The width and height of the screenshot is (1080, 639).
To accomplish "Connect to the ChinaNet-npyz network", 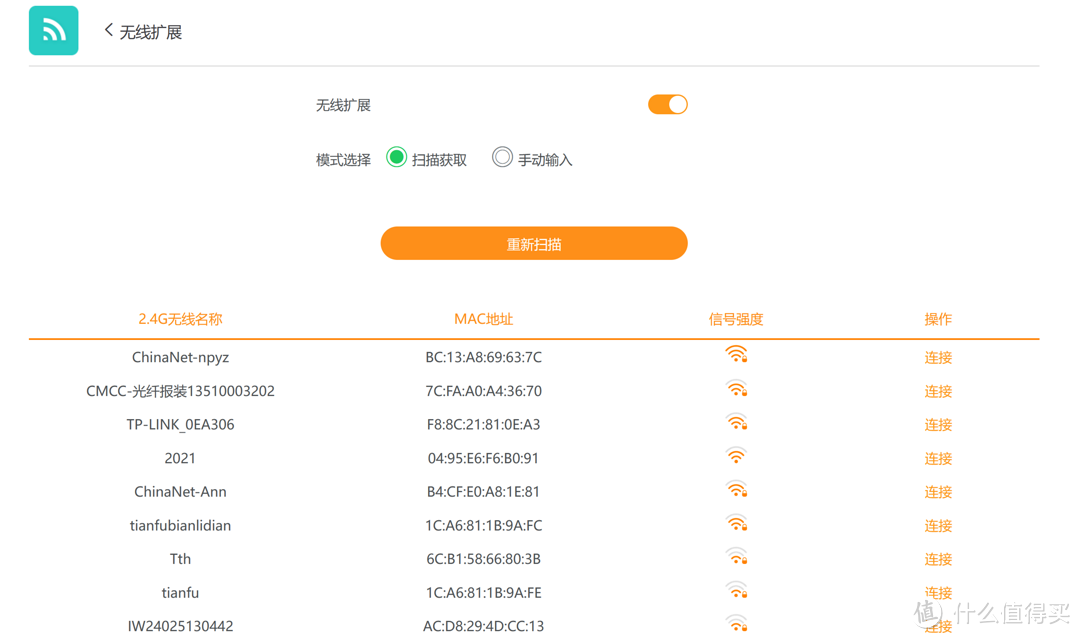I will tap(938, 358).
